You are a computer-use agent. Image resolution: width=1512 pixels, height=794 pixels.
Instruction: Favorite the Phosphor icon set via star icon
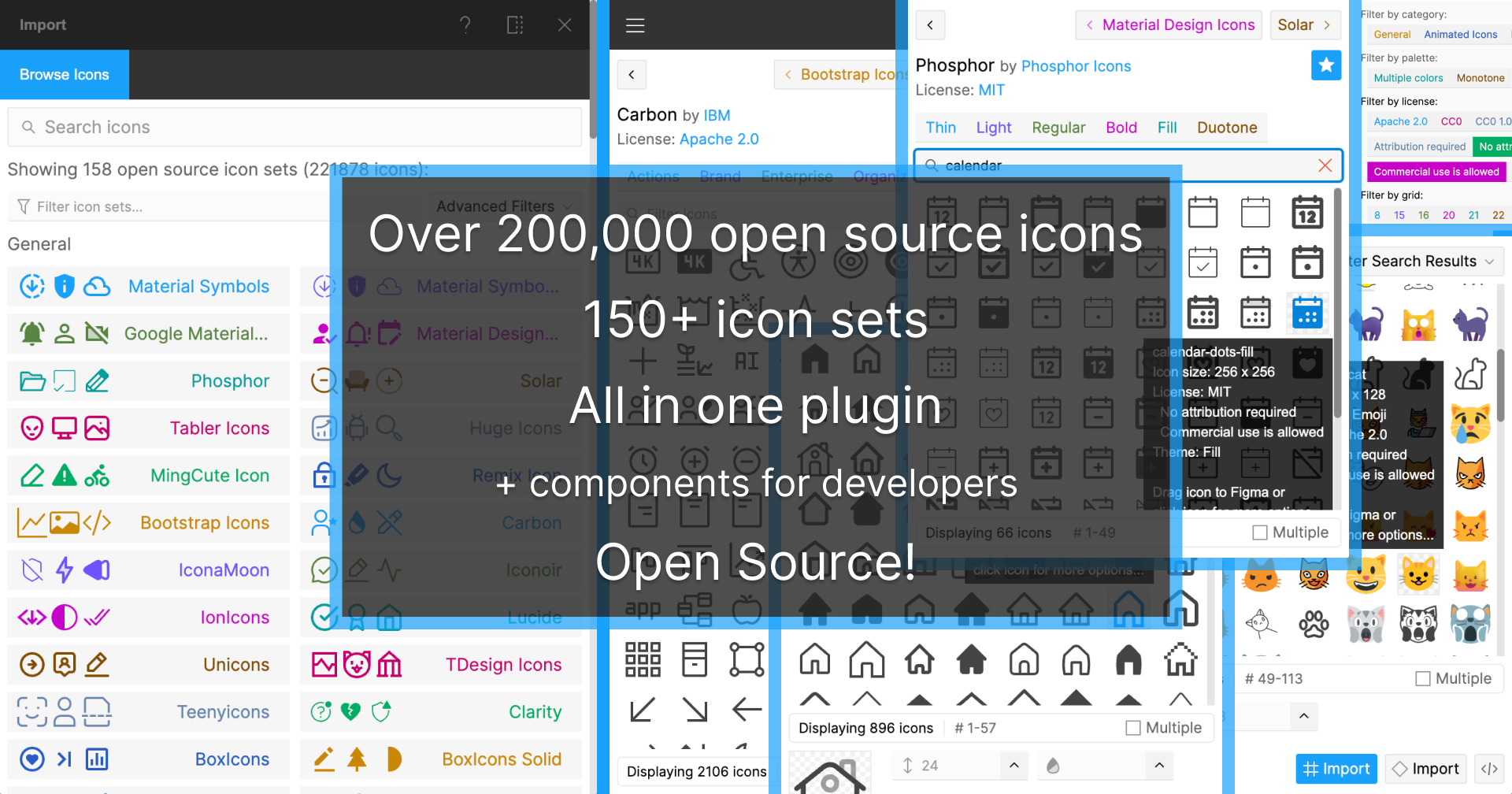coord(1326,65)
